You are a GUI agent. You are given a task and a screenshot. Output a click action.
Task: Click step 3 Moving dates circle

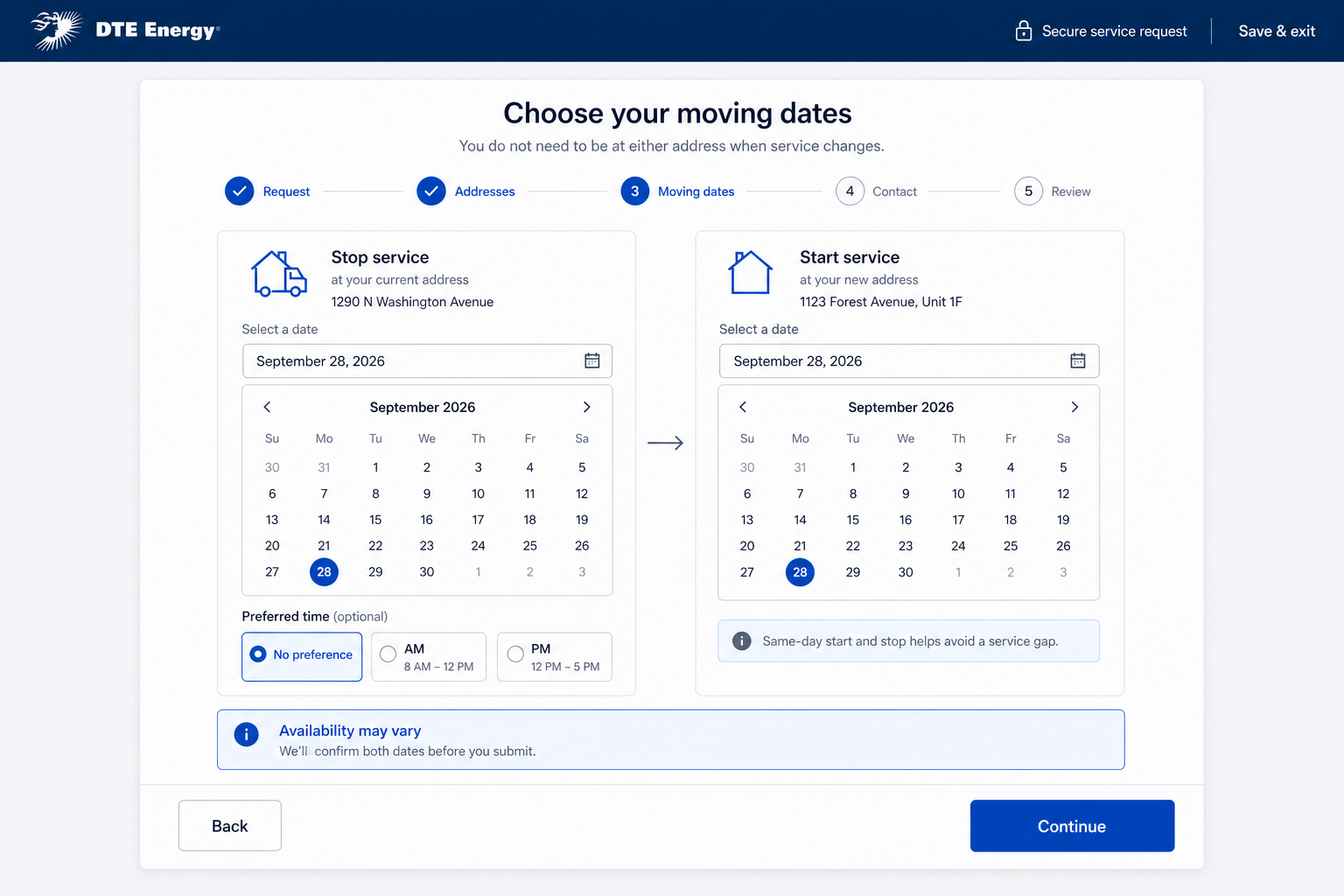(x=635, y=191)
